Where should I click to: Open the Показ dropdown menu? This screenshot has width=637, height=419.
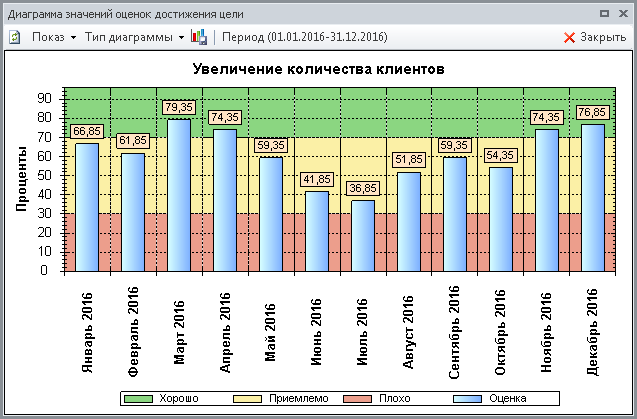click(54, 37)
